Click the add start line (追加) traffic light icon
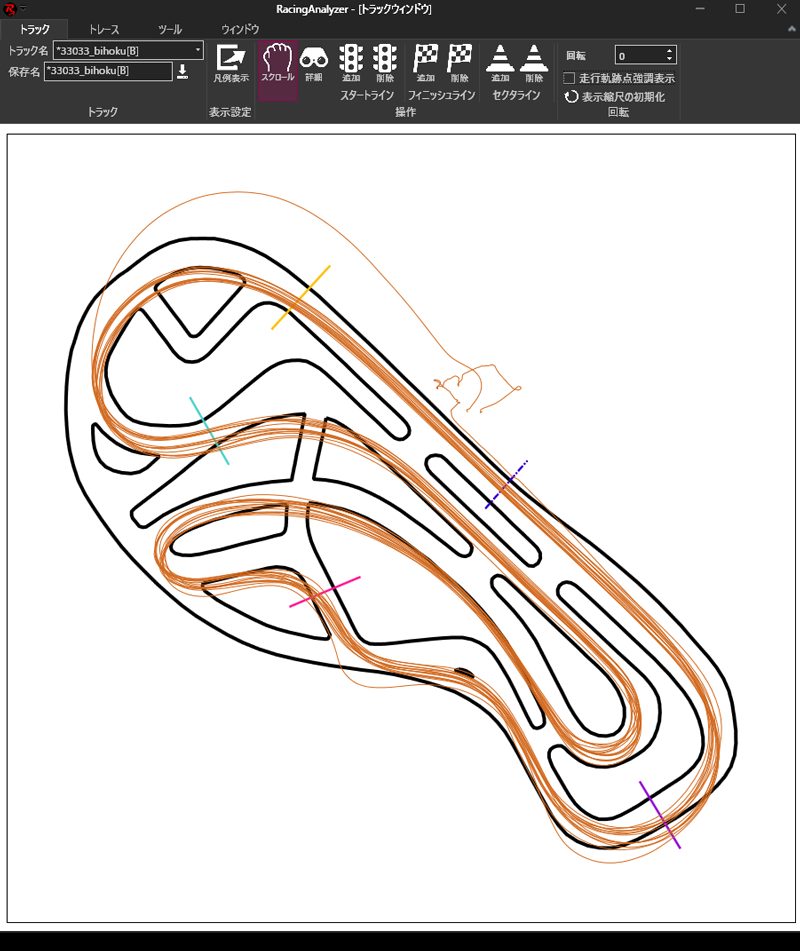The image size is (800, 951). coord(351,62)
